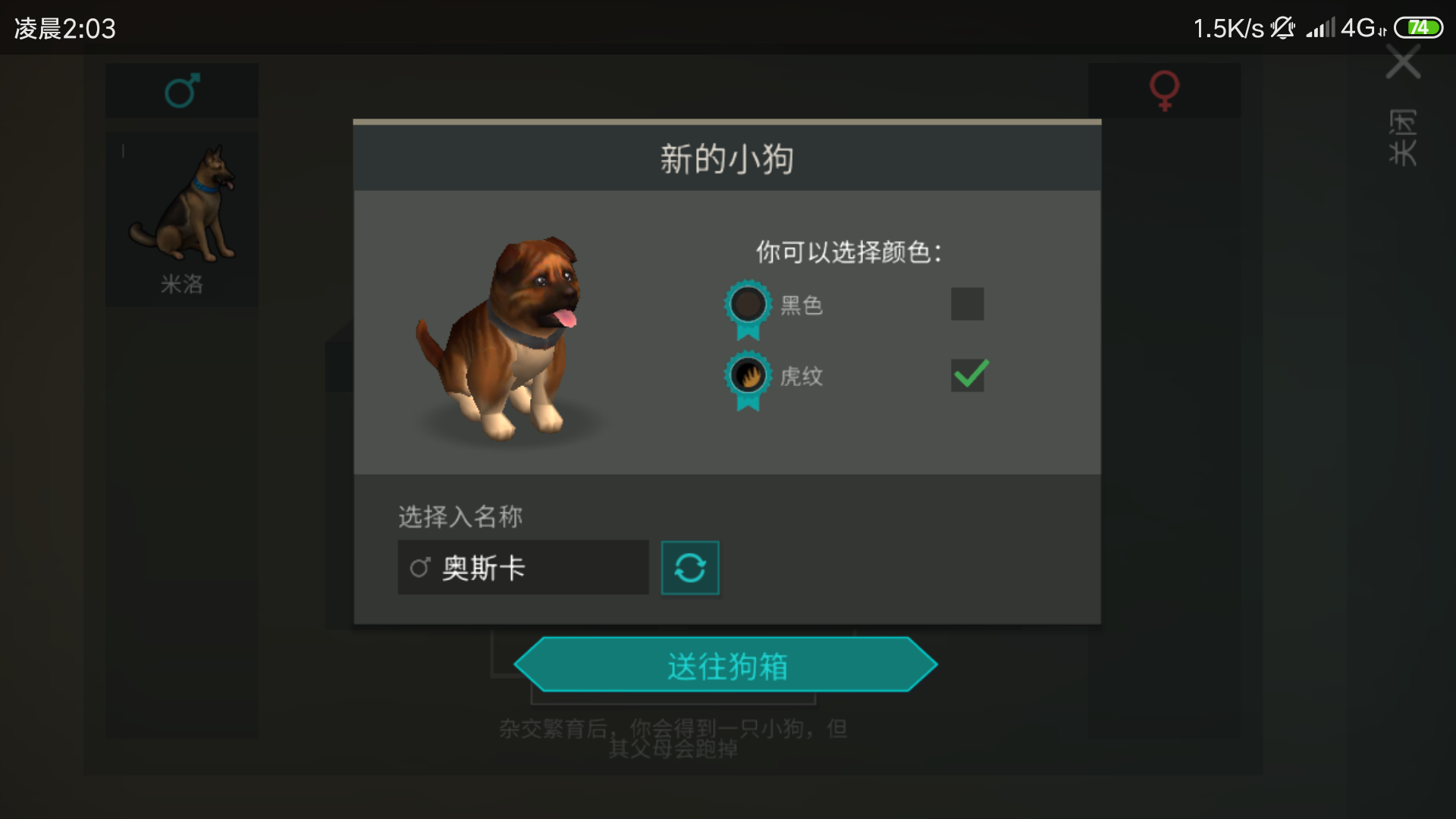Close the breeding screen with X
This screenshot has height=819, width=1456.
point(1403,61)
